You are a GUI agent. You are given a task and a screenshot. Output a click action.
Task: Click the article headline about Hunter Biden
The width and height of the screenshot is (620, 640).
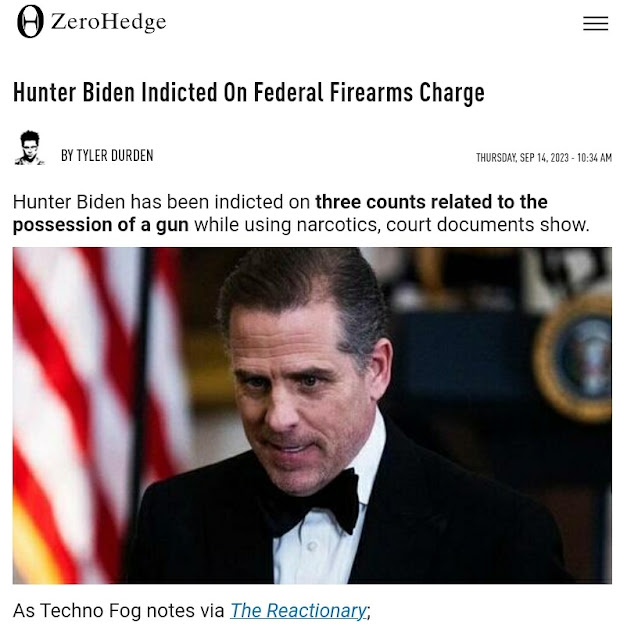[x=249, y=93]
